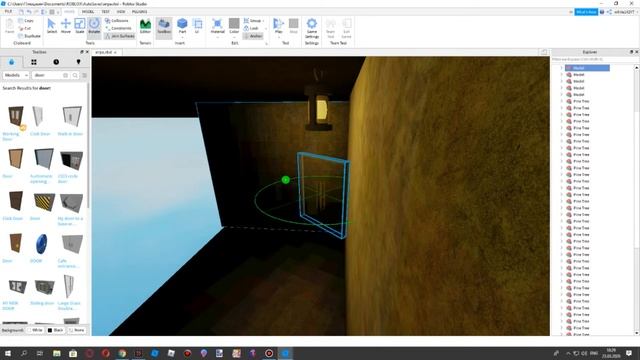This screenshot has width=640, height=360.
Task: Open the FILE menu
Action: 8,12
